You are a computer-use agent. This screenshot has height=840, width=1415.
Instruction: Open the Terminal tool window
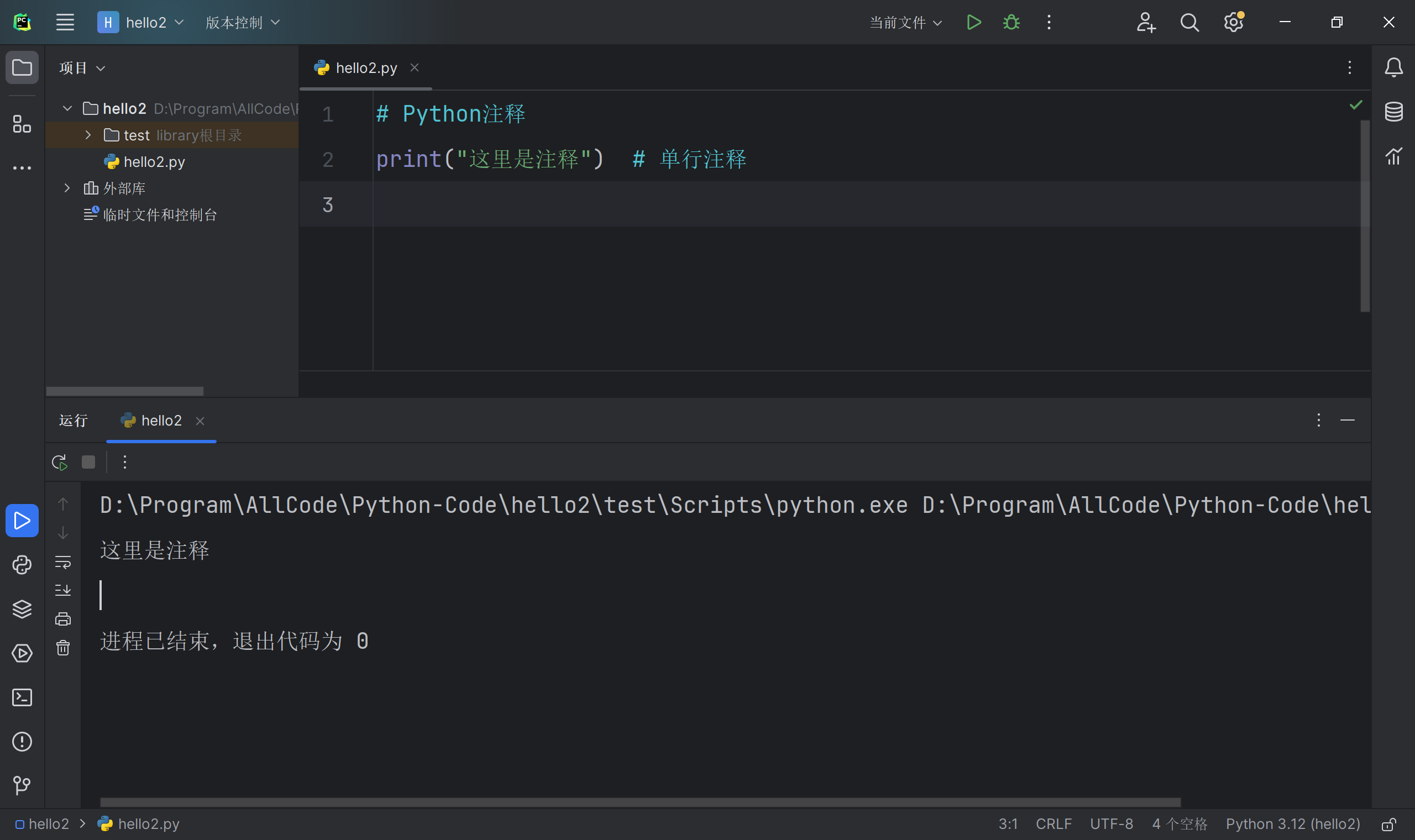pos(22,697)
